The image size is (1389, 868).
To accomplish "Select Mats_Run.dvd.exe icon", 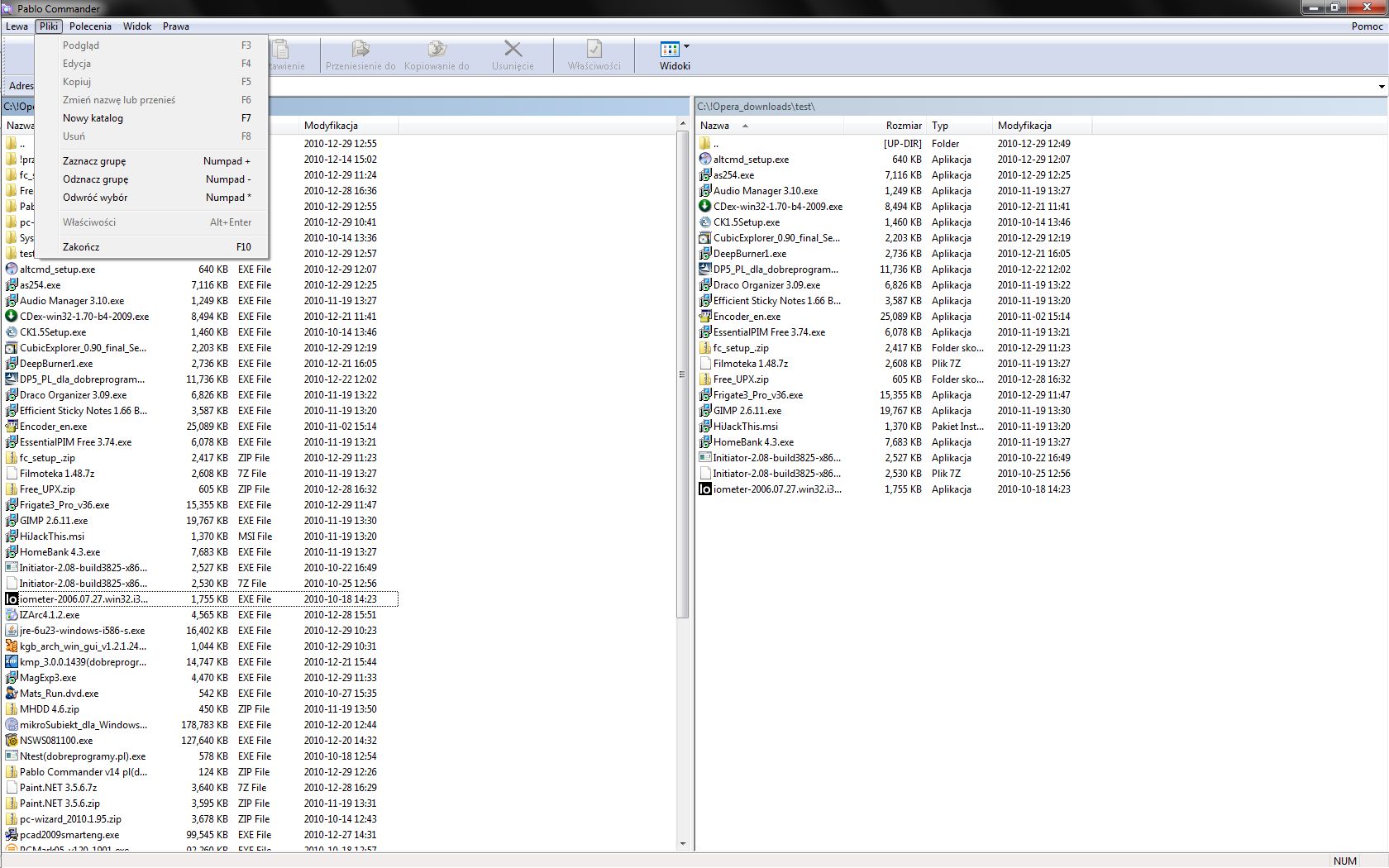I will pos(12,693).
